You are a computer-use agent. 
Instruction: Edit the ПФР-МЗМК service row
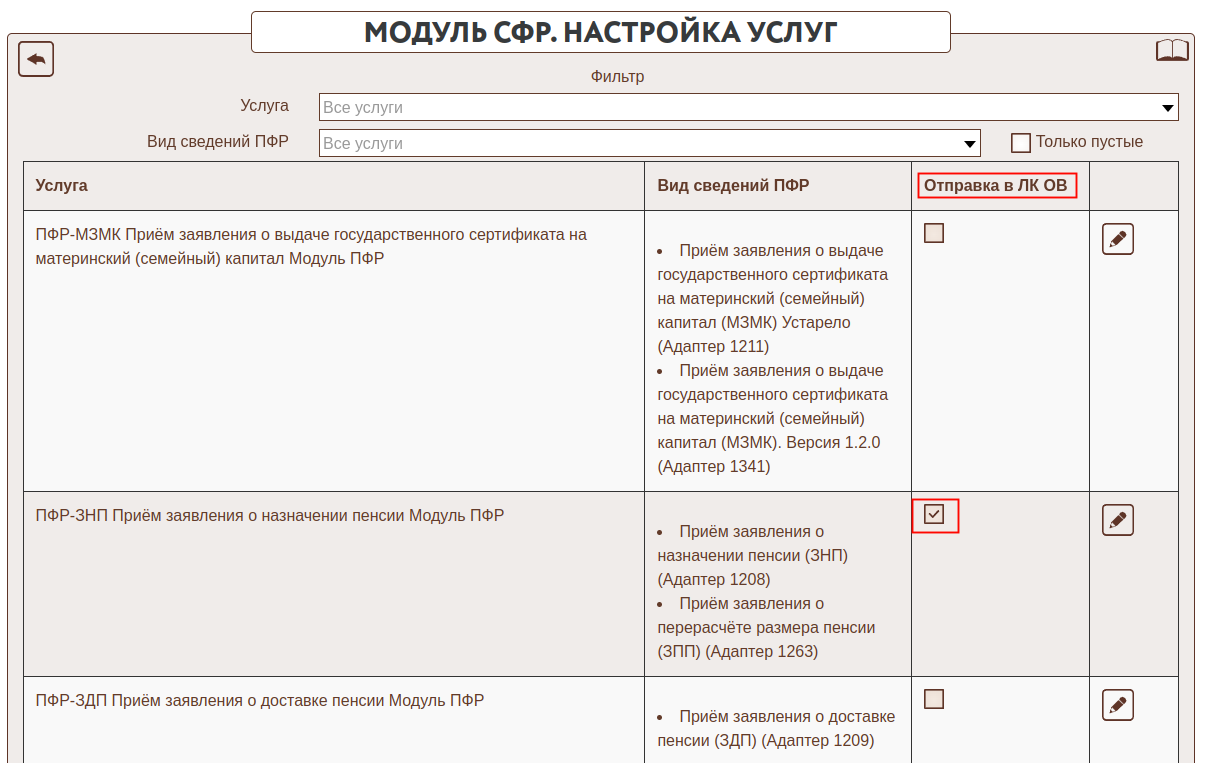[x=1117, y=239]
